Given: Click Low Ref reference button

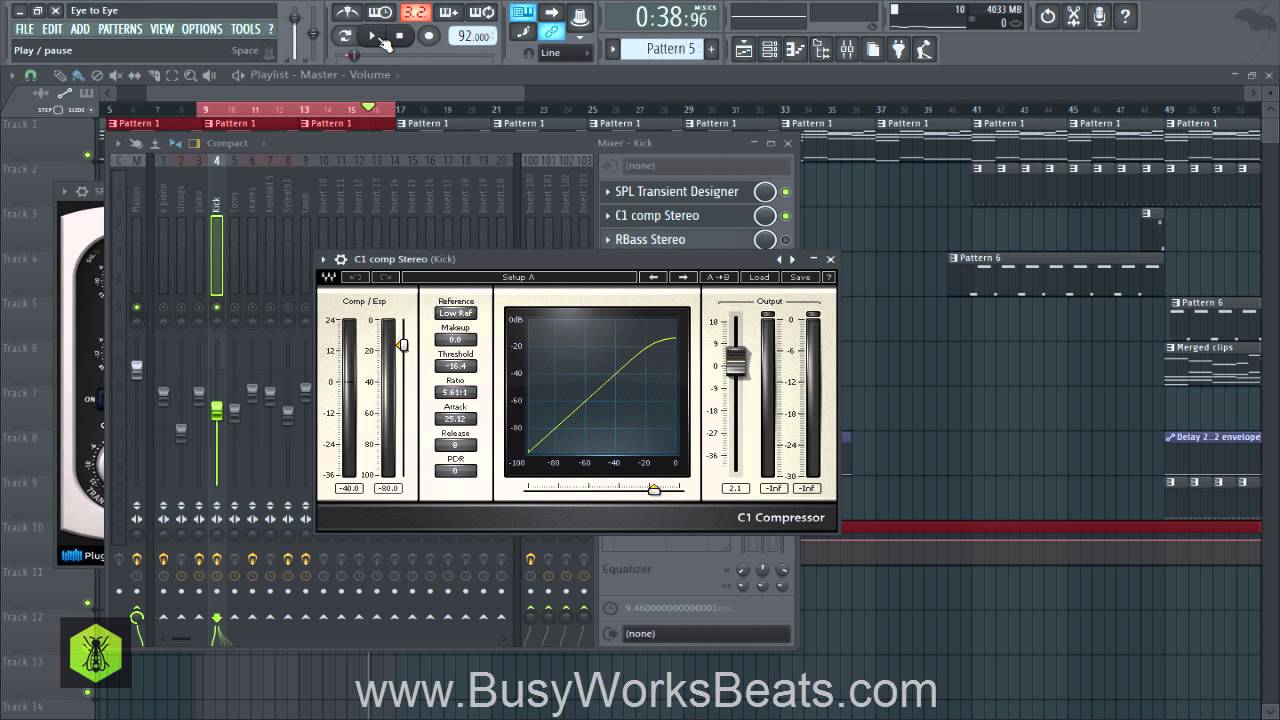Looking at the screenshot, I should pos(455,313).
